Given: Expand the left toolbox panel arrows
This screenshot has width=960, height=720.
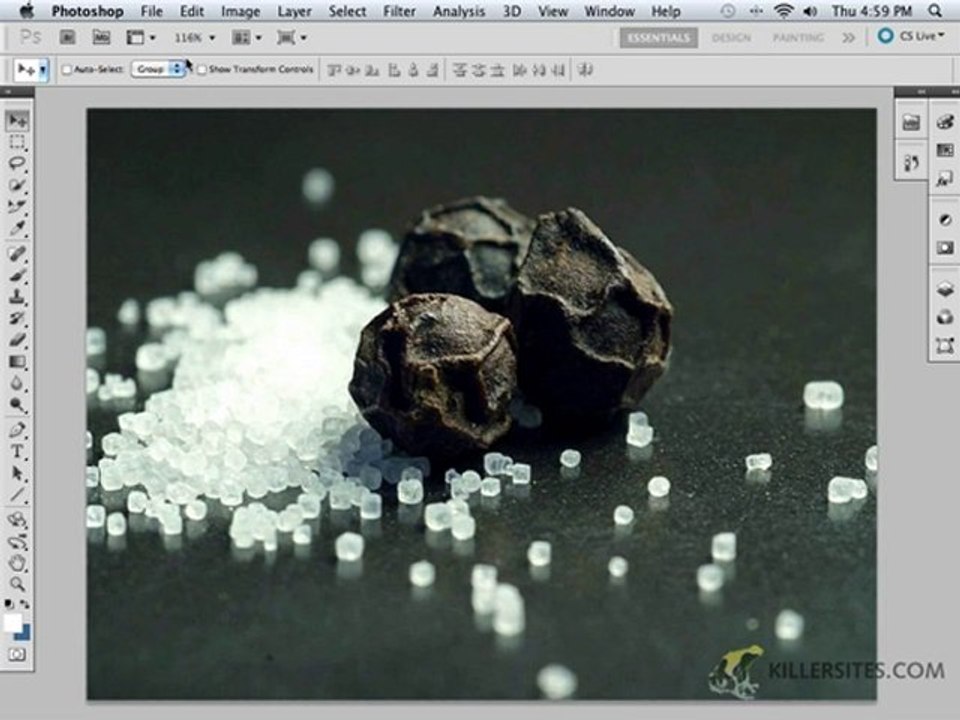Looking at the screenshot, I should click(x=7, y=92).
